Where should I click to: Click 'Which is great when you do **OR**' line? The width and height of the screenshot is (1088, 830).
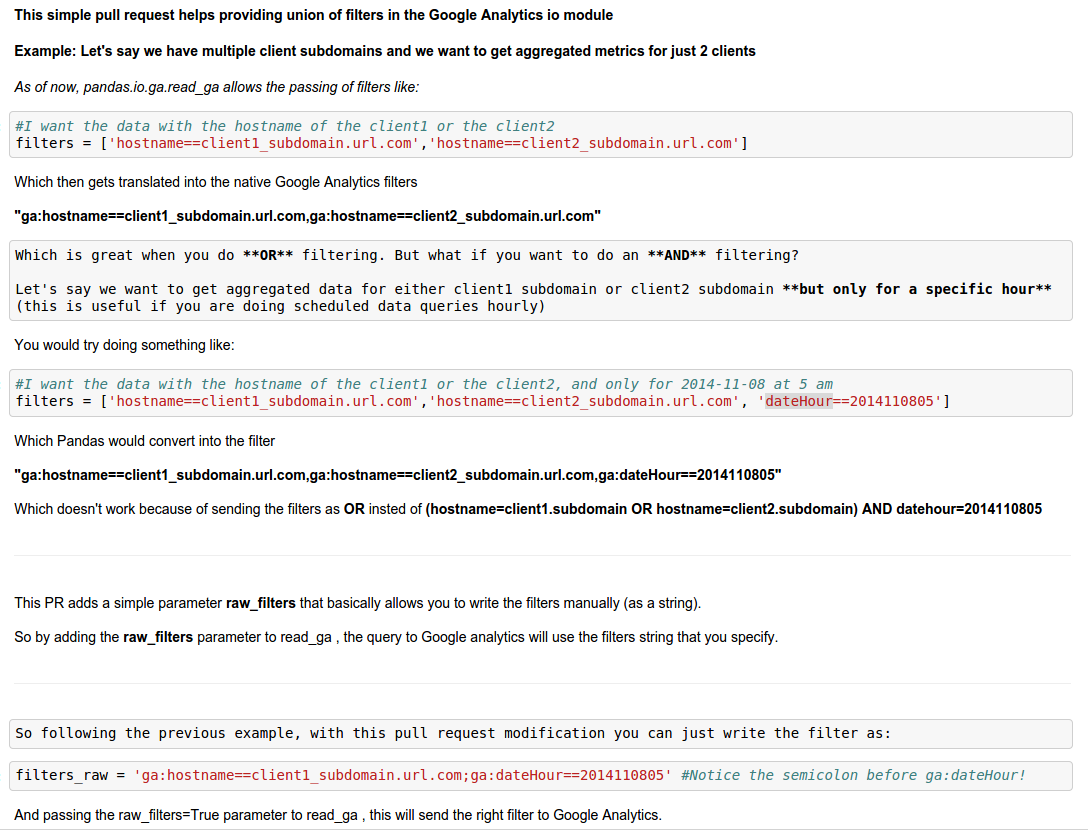(x=407, y=255)
